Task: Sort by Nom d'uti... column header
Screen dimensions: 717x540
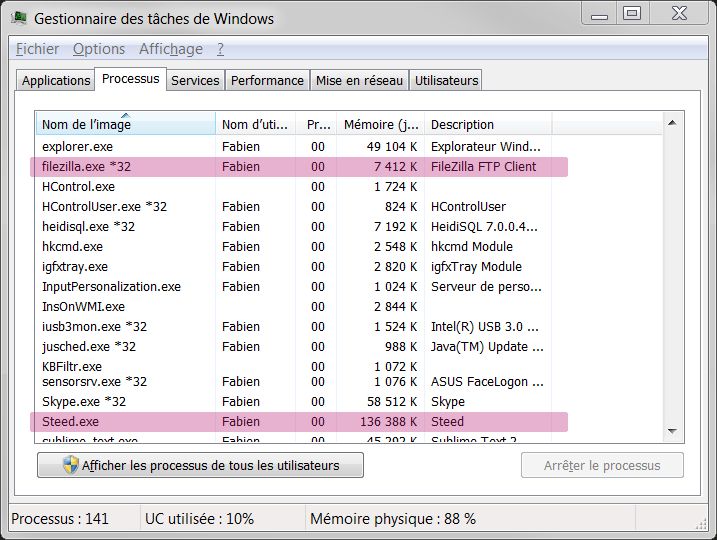Action: coord(255,124)
